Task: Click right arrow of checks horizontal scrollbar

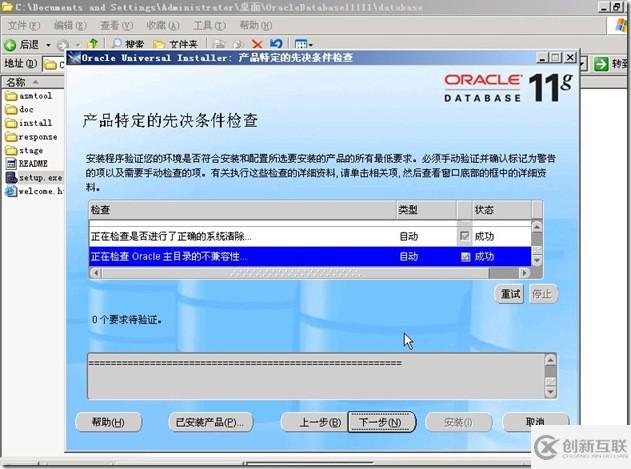Action: [x=524, y=273]
